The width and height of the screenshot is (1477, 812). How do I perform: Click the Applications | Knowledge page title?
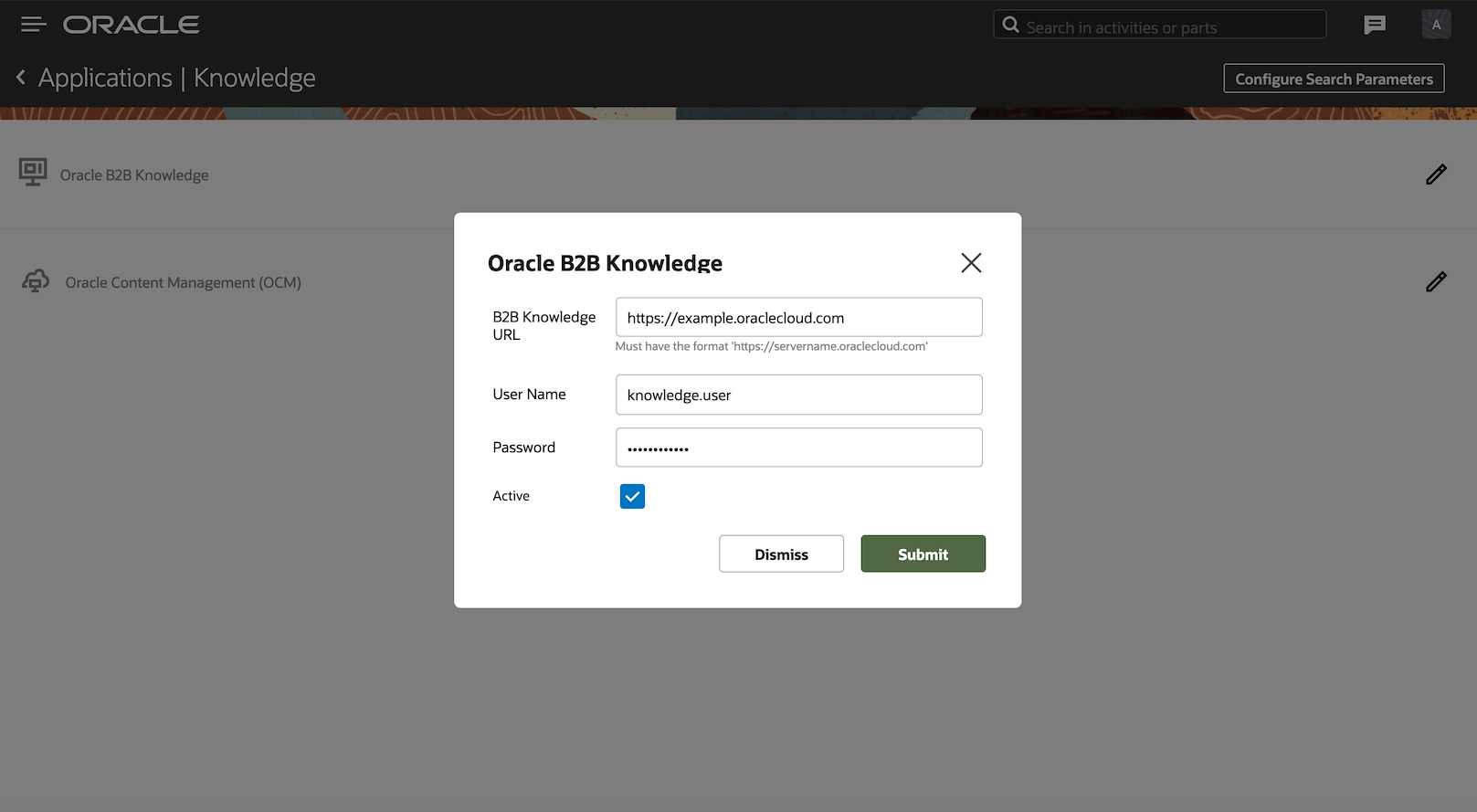click(x=177, y=79)
